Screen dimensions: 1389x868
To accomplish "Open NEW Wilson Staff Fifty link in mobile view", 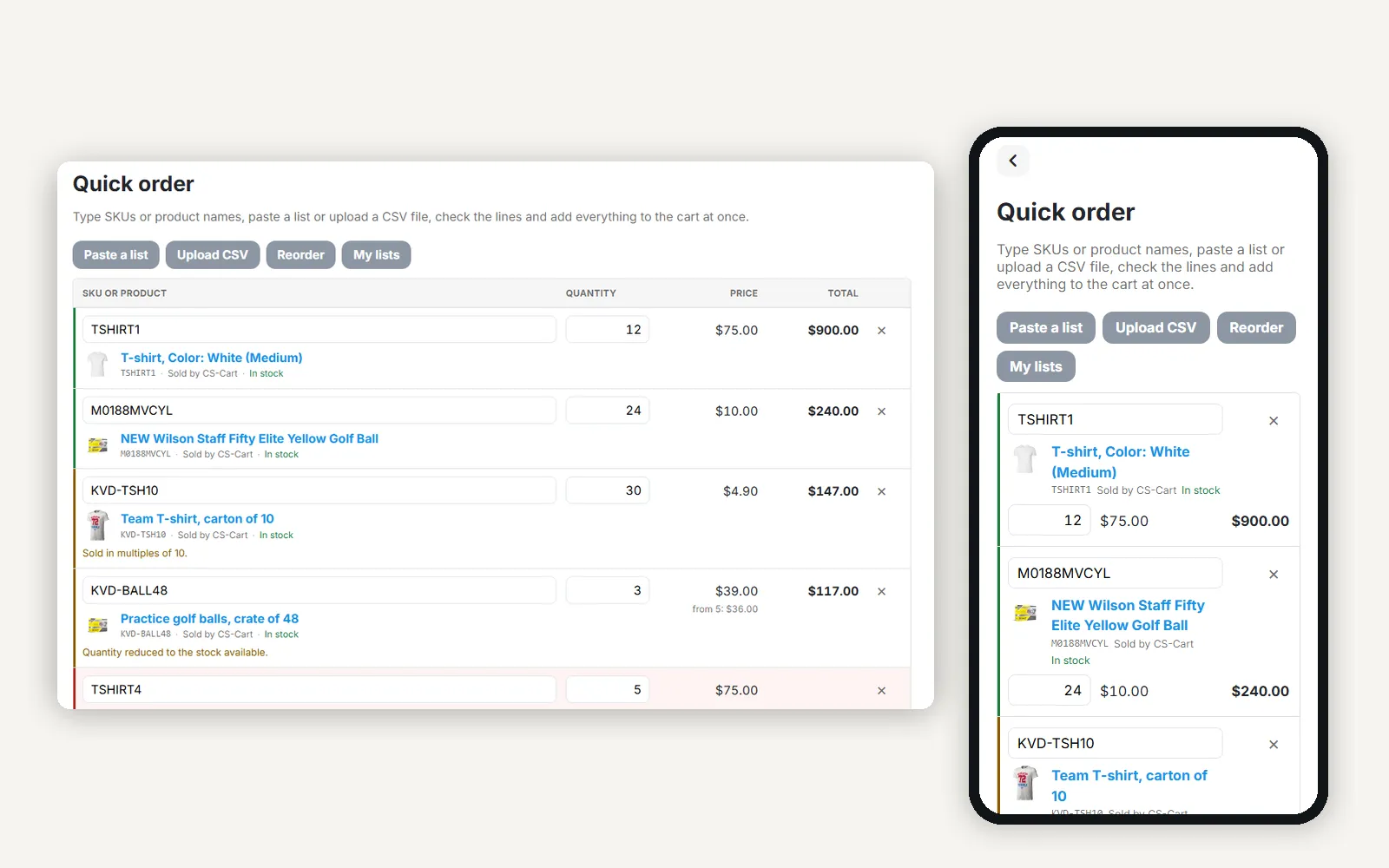I will click(1128, 615).
